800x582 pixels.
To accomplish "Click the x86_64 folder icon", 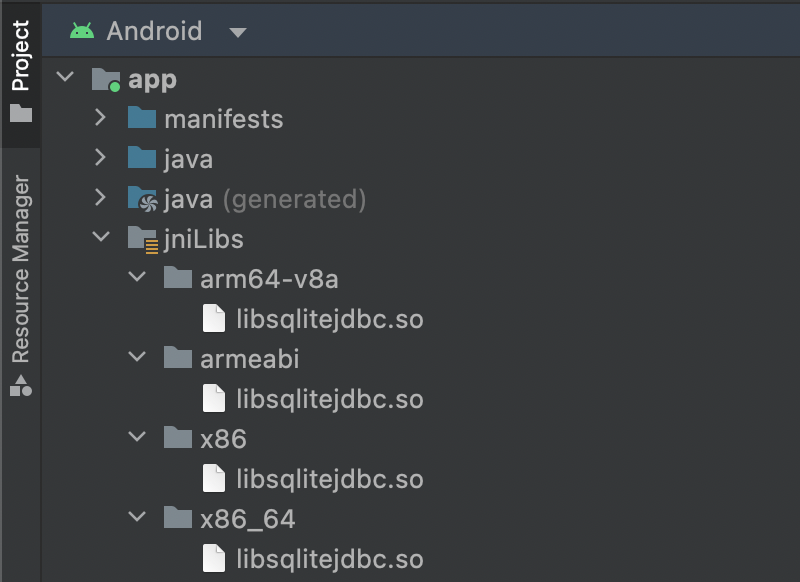I will [177, 519].
